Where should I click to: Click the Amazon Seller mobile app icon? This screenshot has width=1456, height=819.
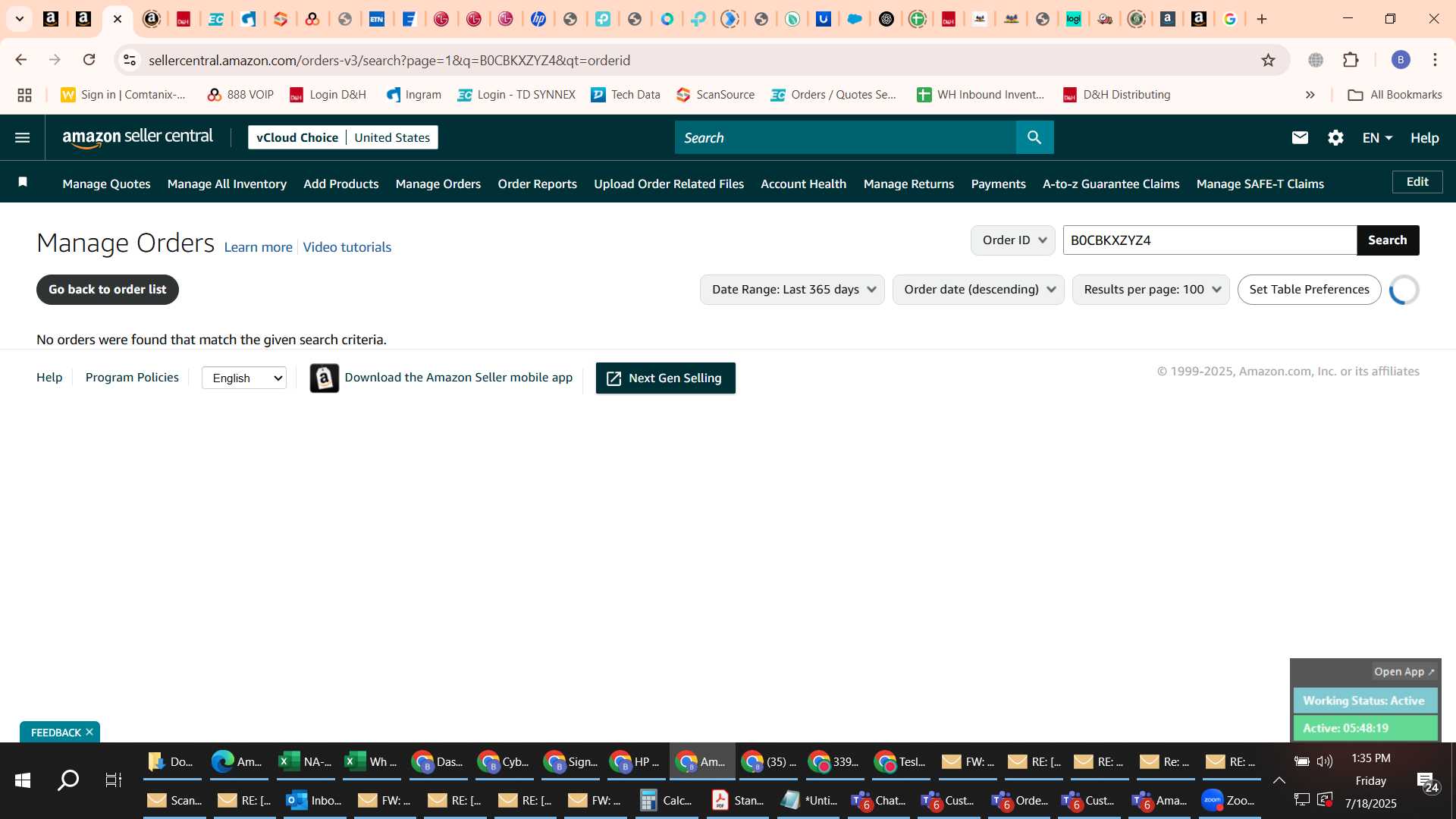tap(325, 378)
